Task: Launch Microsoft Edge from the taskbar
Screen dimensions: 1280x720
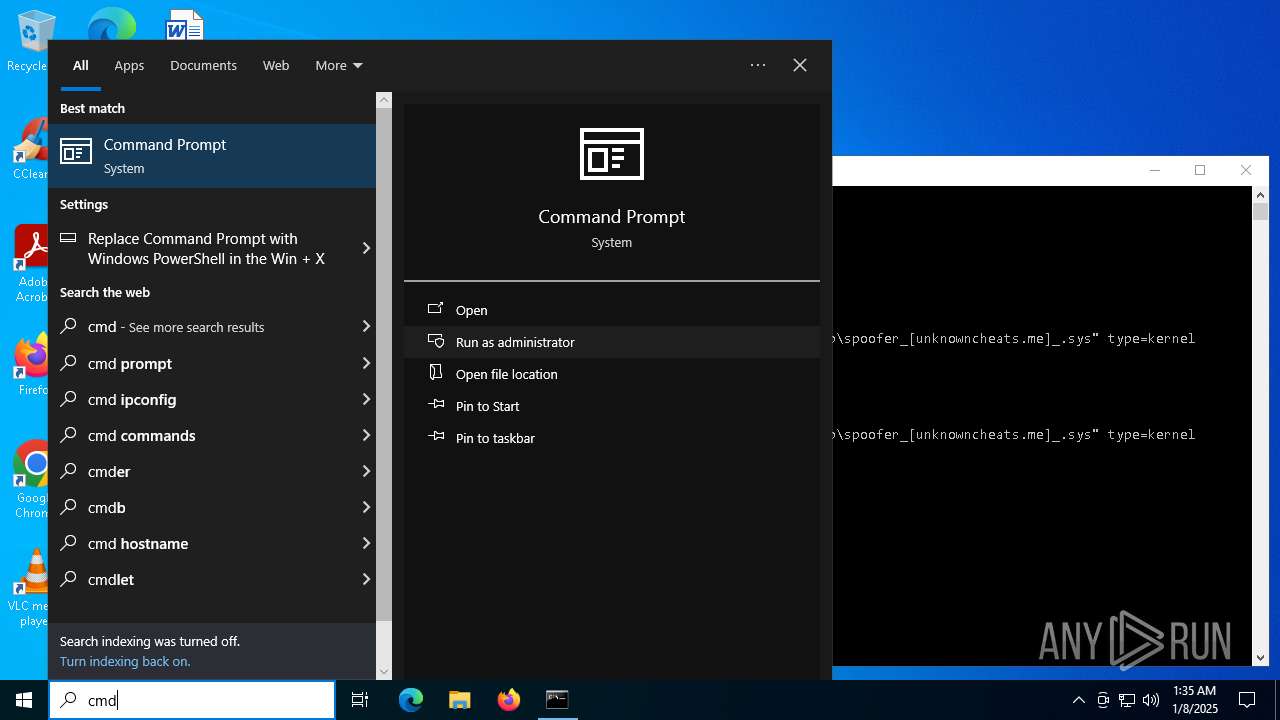Action: pyautogui.click(x=411, y=700)
